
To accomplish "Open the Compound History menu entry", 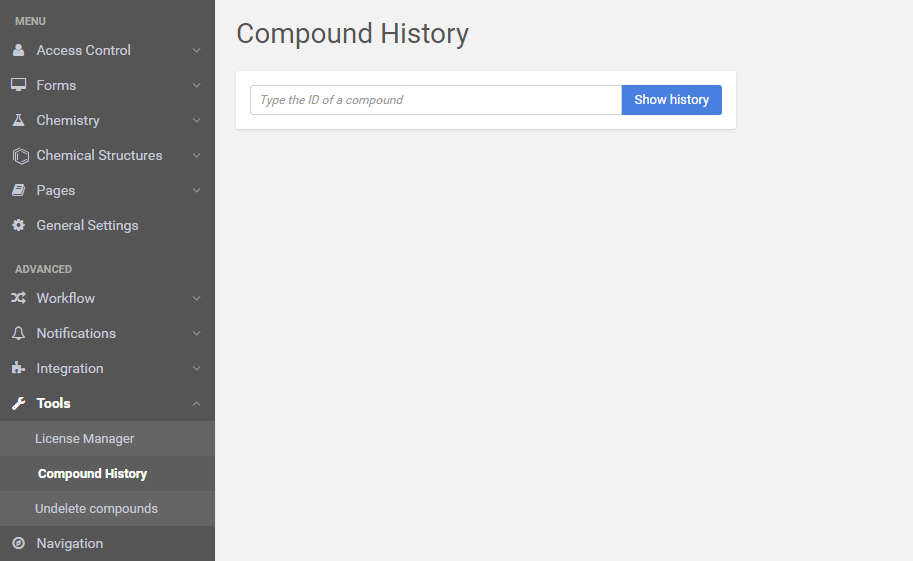I will point(92,473).
